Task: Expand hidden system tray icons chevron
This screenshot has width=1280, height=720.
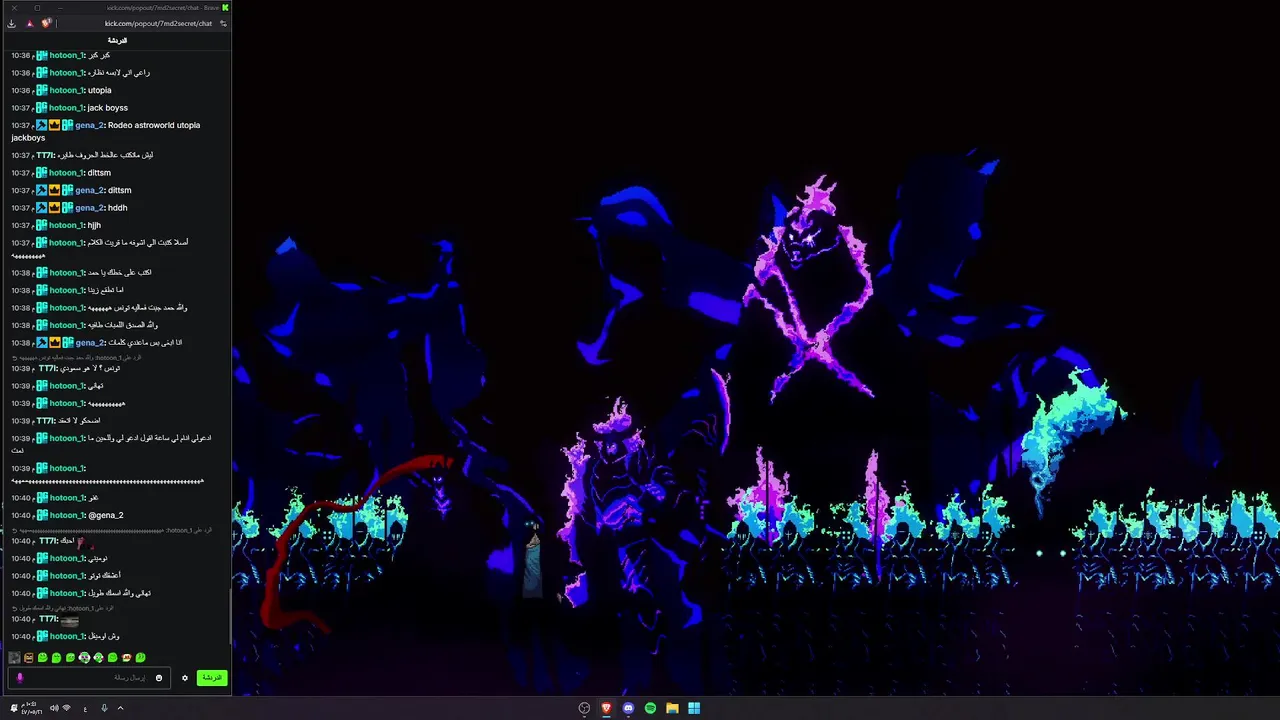Action: (x=120, y=708)
